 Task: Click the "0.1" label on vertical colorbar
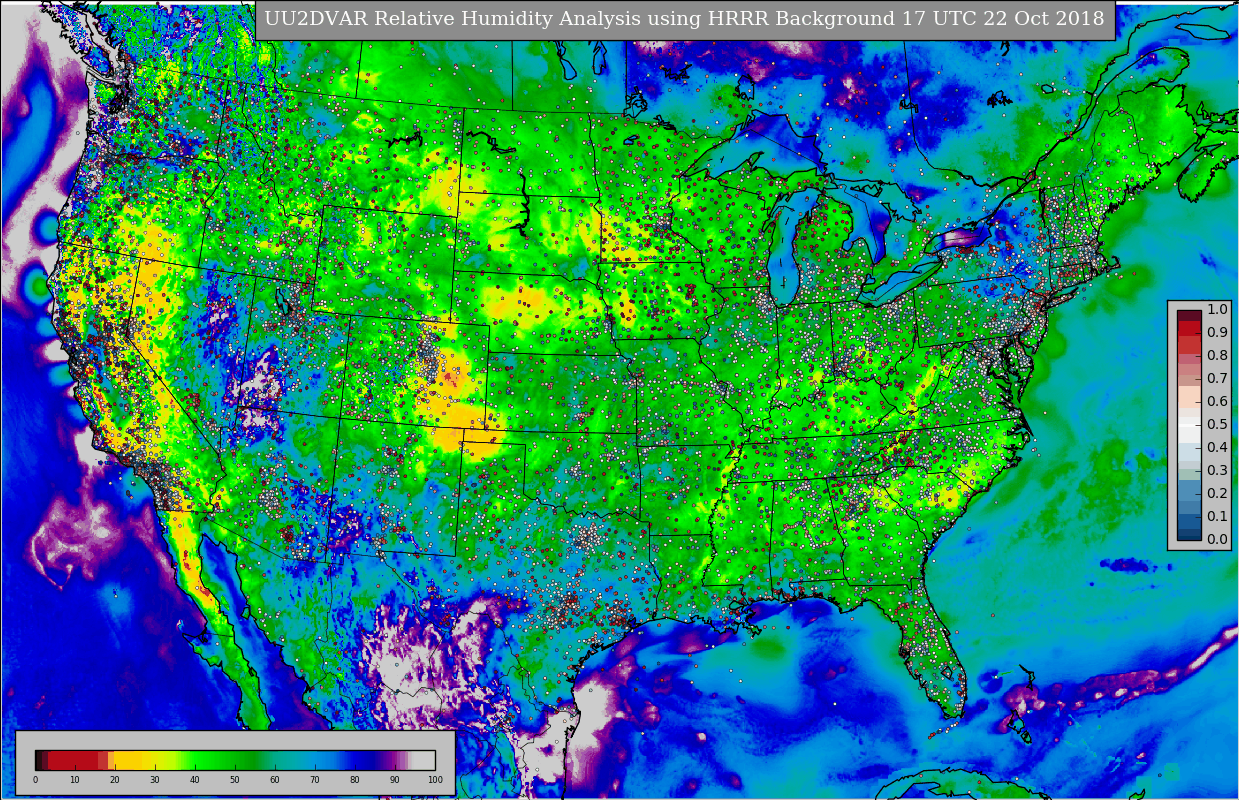click(x=1217, y=516)
